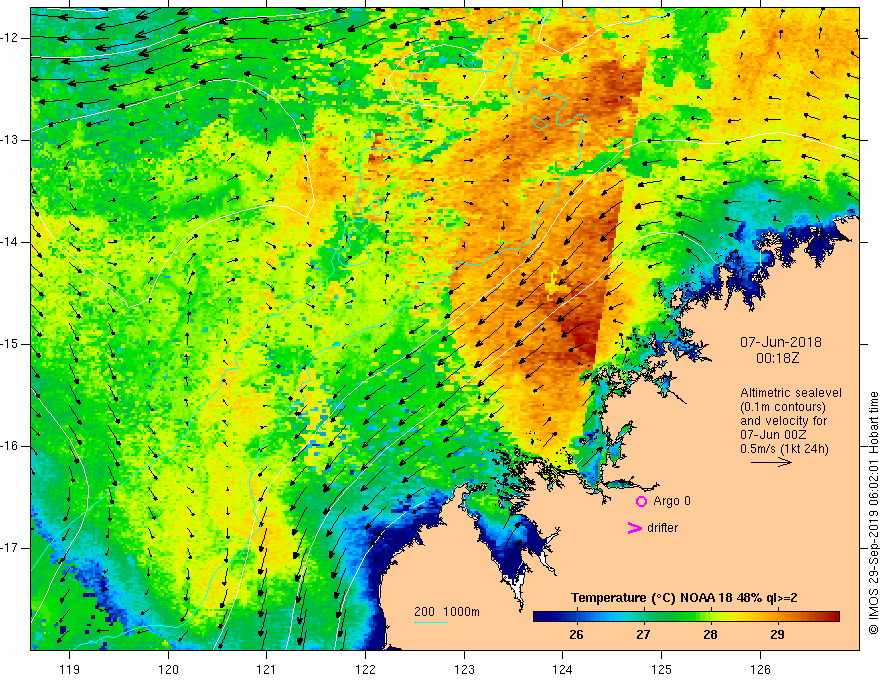Click the temperature color bar legend

pyautogui.click(x=686, y=617)
